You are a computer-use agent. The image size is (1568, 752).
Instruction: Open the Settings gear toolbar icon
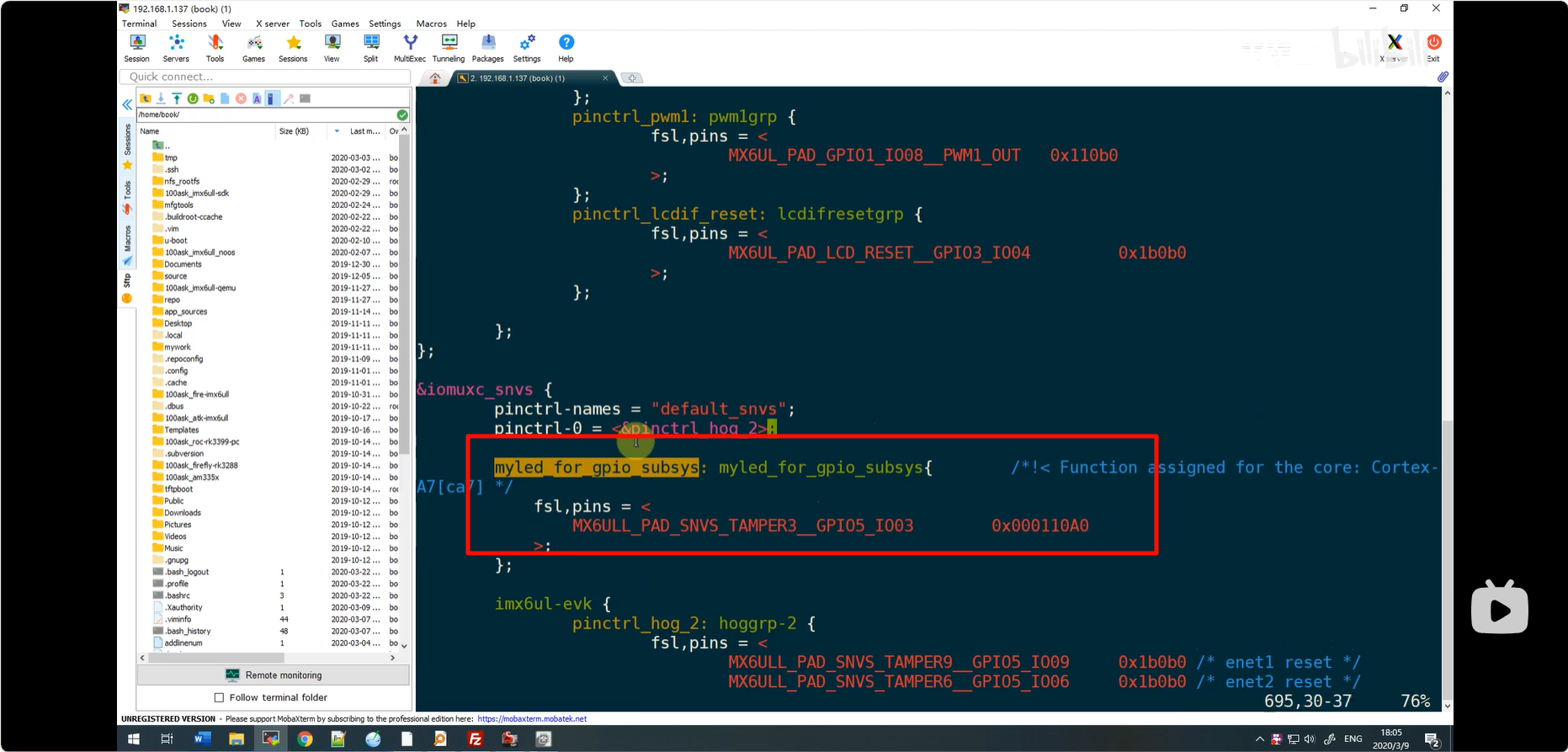pyautogui.click(x=527, y=48)
